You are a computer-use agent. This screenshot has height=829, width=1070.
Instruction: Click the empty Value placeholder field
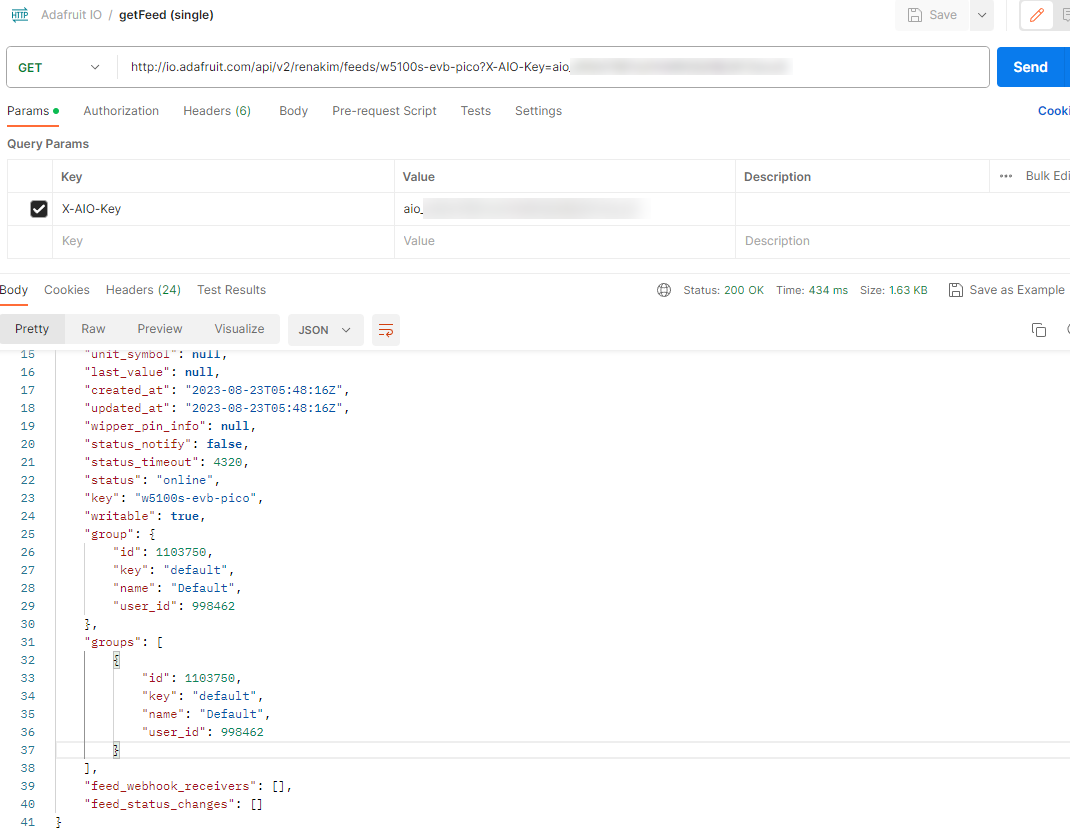[564, 241]
